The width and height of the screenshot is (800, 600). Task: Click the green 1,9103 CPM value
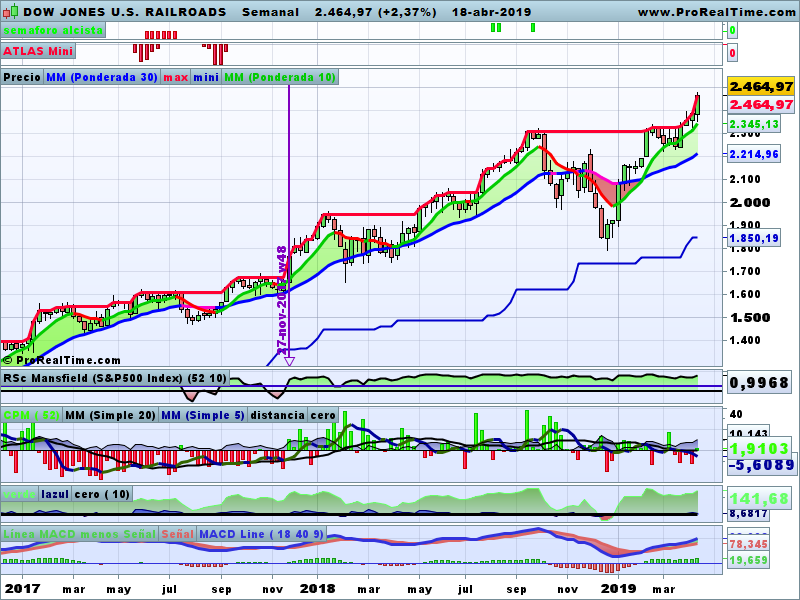coord(760,448)
